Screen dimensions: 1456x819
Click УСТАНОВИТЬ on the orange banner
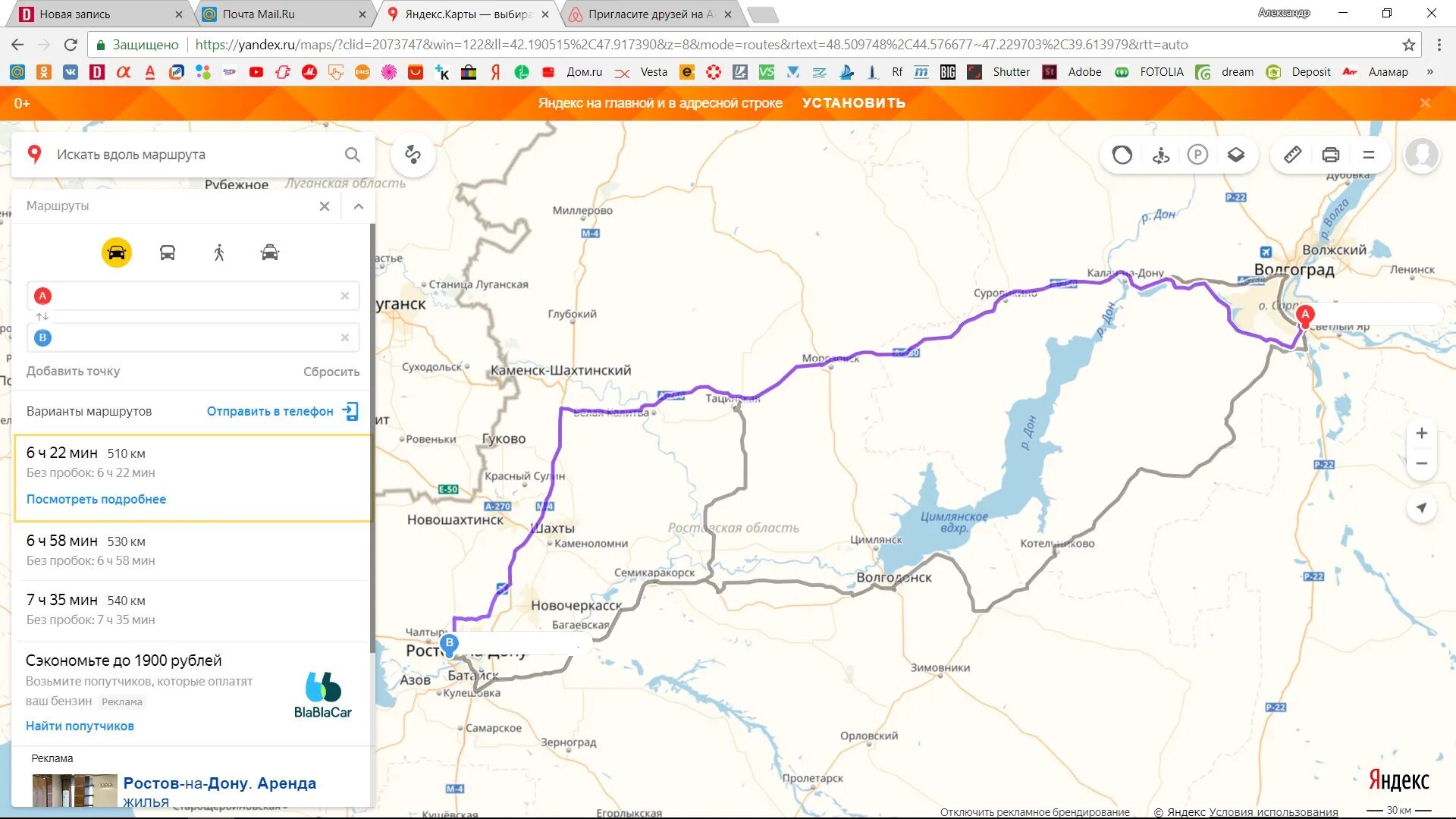click(x=854, y=103)
